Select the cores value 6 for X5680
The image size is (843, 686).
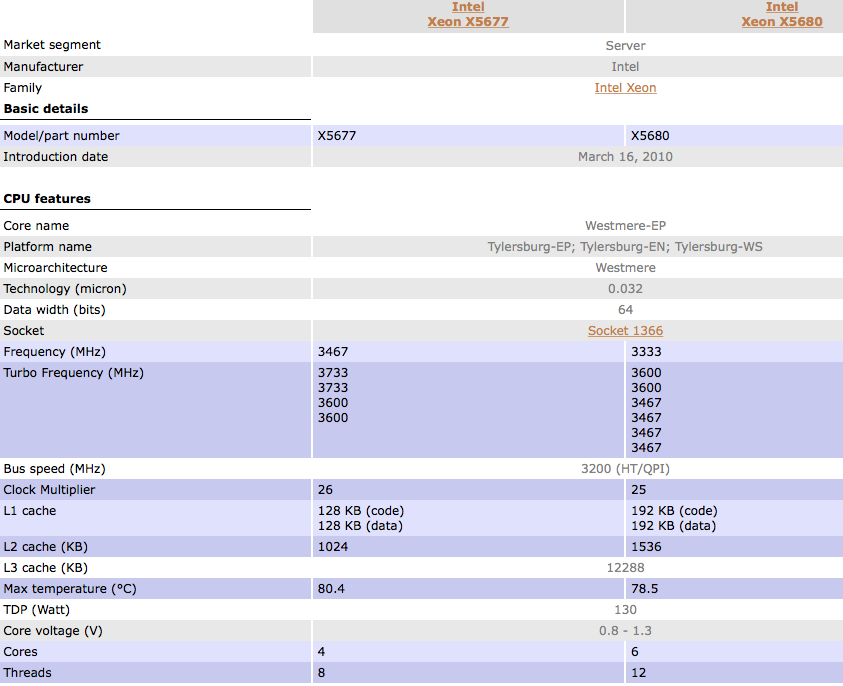pos(635,652)
